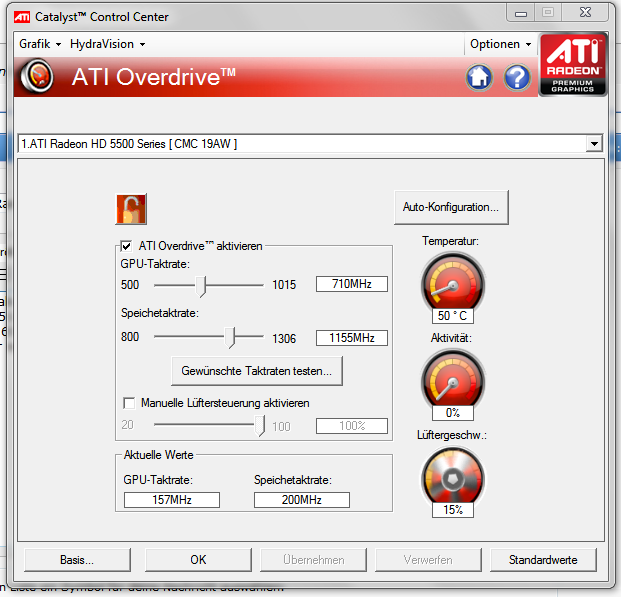
Task: Click the ATI title bar application icon
Action: [x=22, y=17]
